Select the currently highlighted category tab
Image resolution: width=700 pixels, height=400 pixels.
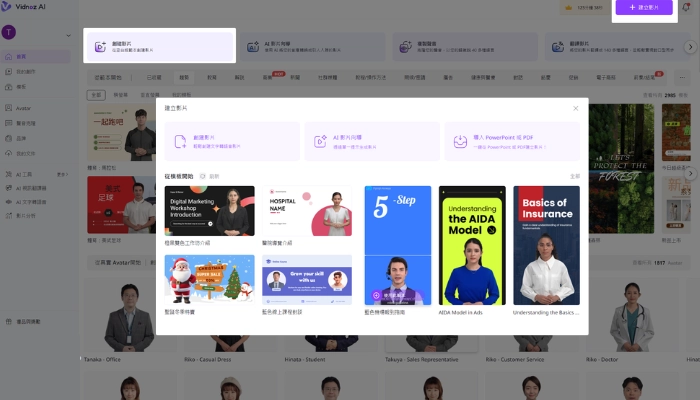tap(184, 77)
